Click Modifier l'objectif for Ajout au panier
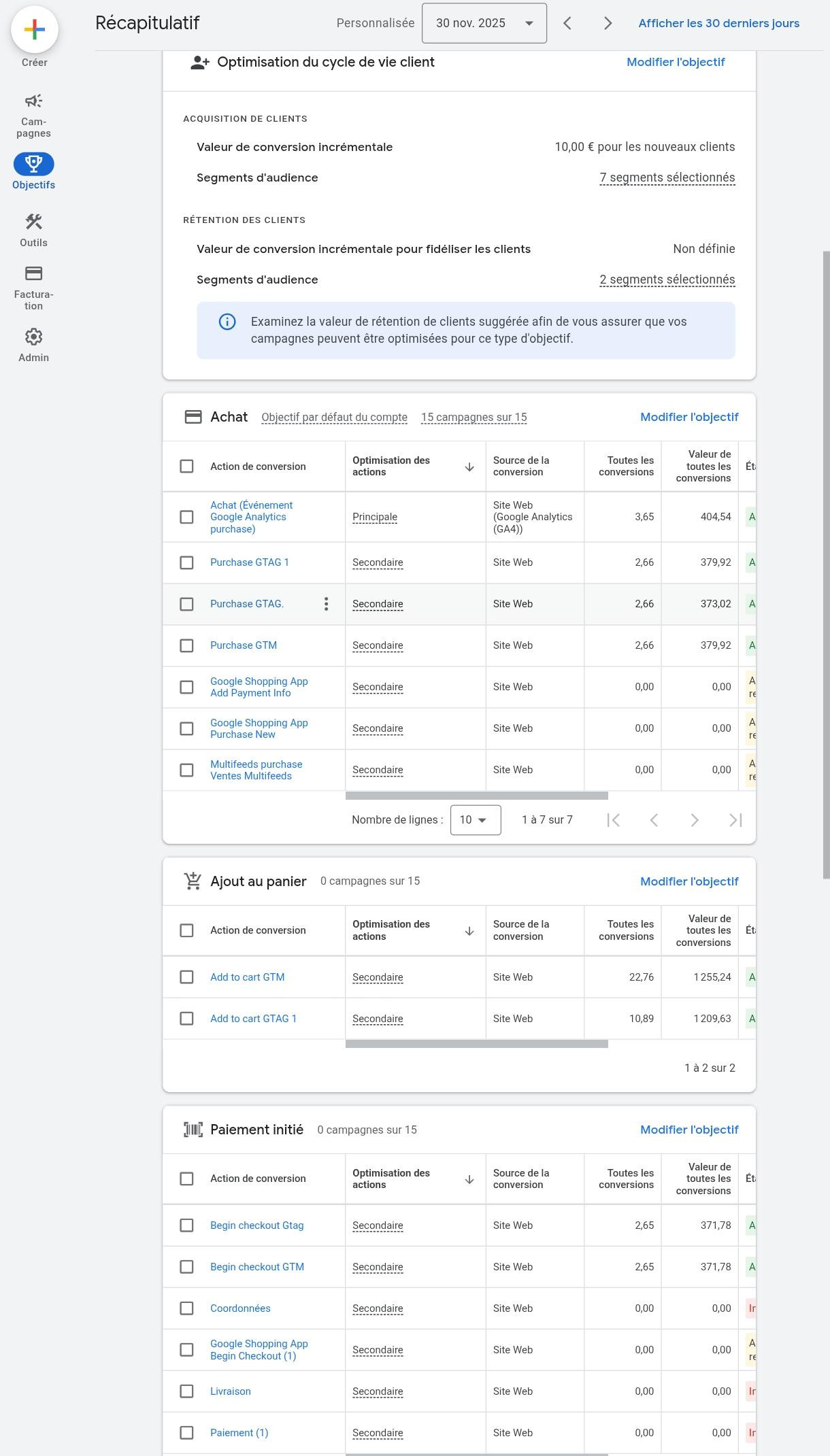830x1456 pixels. (688, 881)
